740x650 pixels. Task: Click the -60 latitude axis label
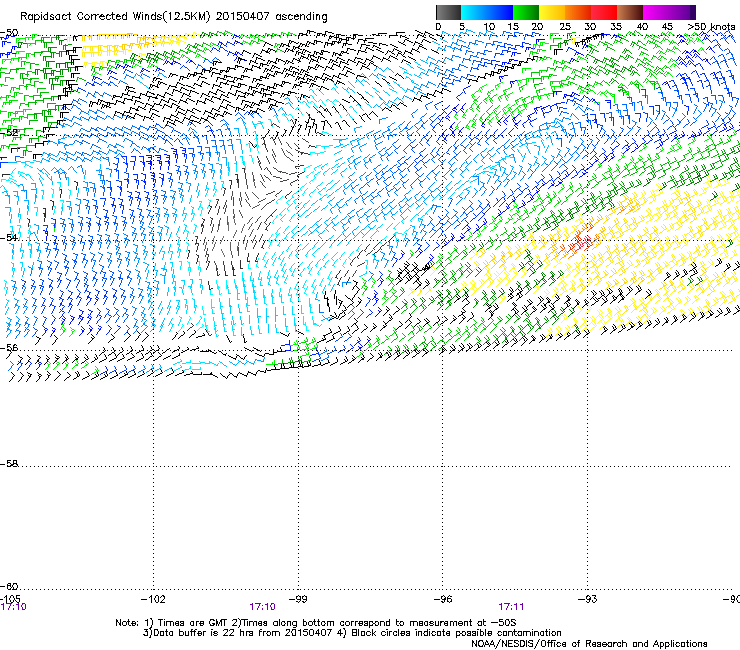pyautogui.click(x=9, y=586)
